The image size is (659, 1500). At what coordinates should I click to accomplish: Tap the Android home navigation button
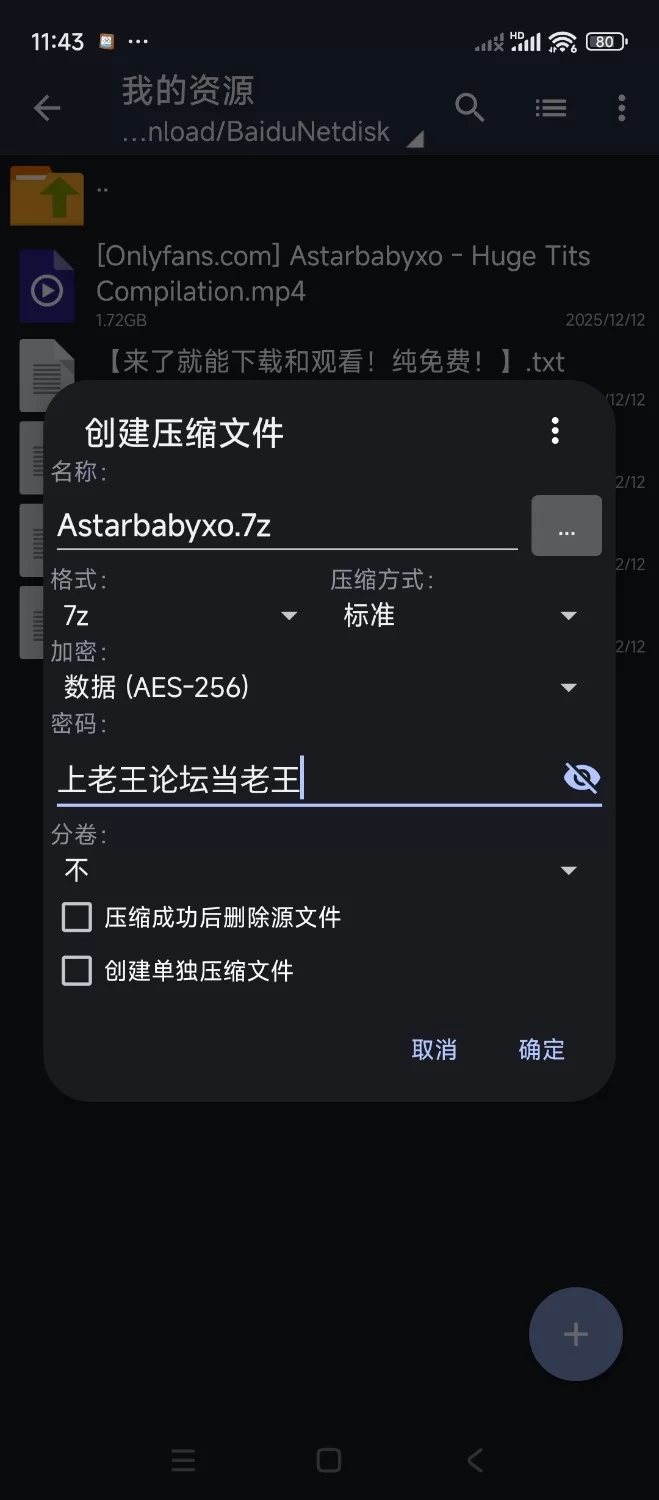(x=329, y=1461)
